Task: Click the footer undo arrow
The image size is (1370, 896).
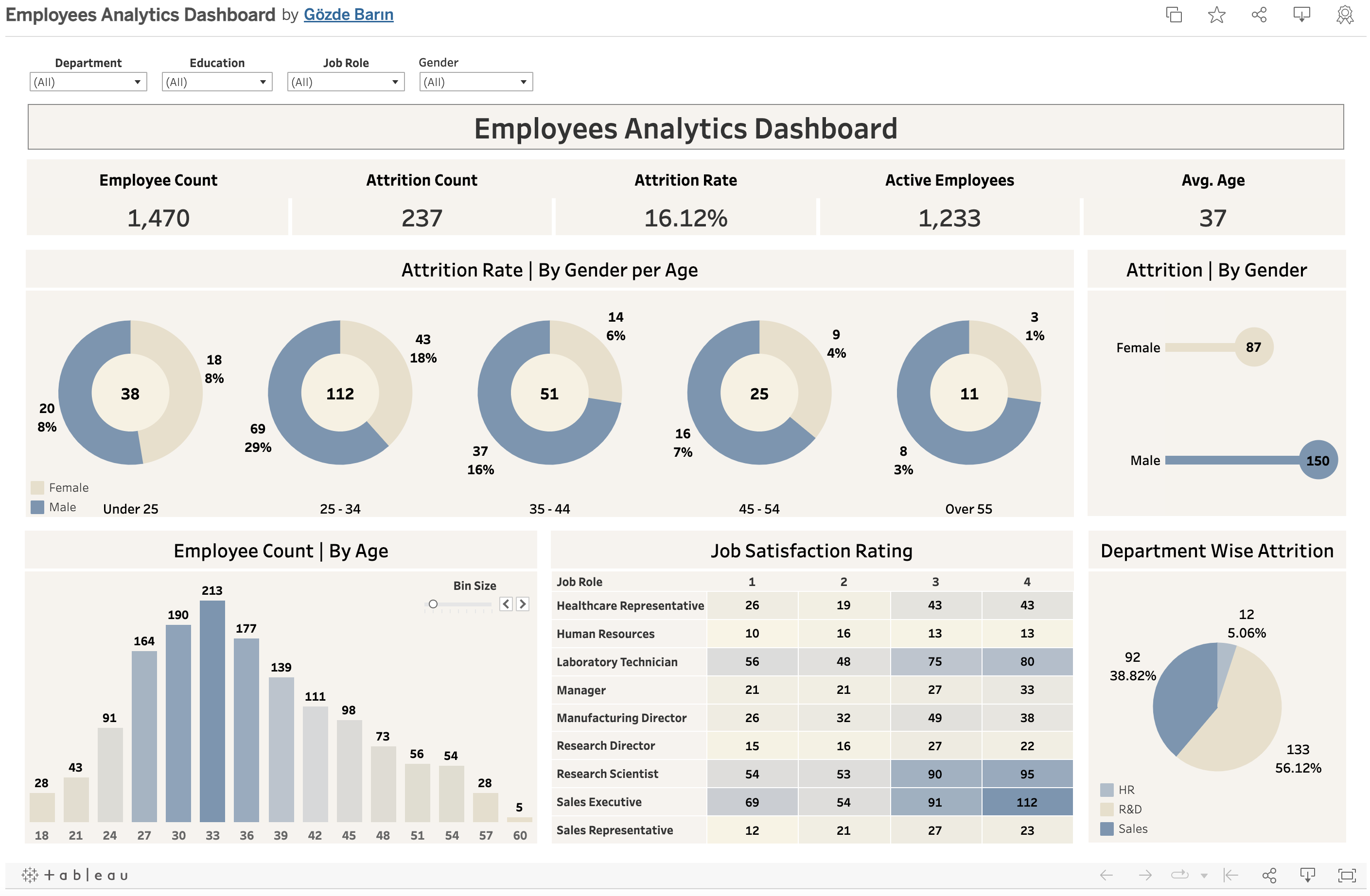Action: (1106, 875)
